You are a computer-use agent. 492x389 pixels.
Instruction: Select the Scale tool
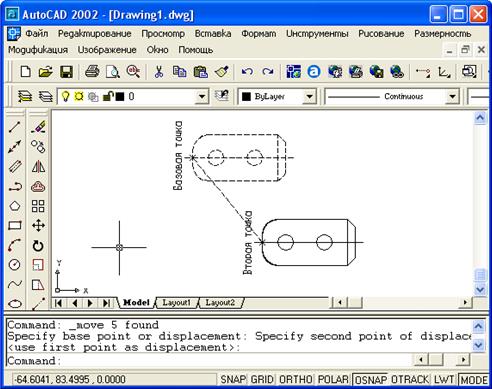[38, 265]
